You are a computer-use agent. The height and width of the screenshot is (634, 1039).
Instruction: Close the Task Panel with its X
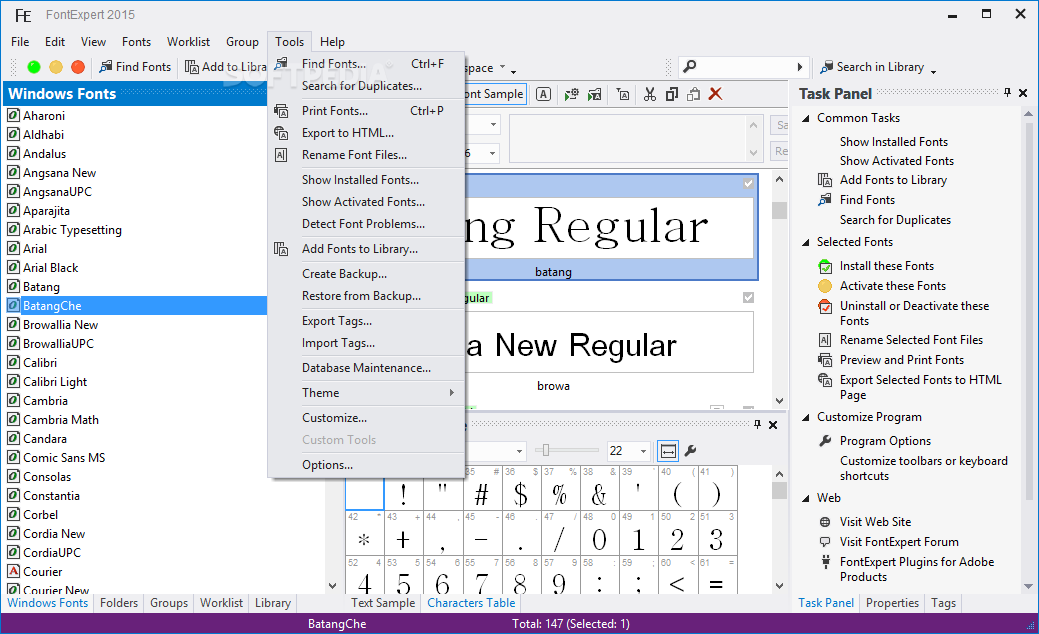pos(1023,93)
